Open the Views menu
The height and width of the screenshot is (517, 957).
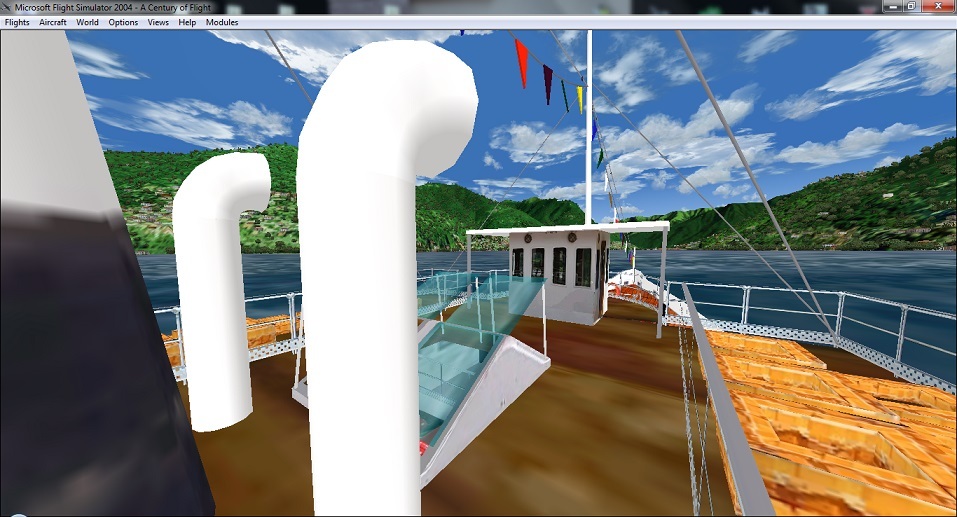click(x=158, y=22)
